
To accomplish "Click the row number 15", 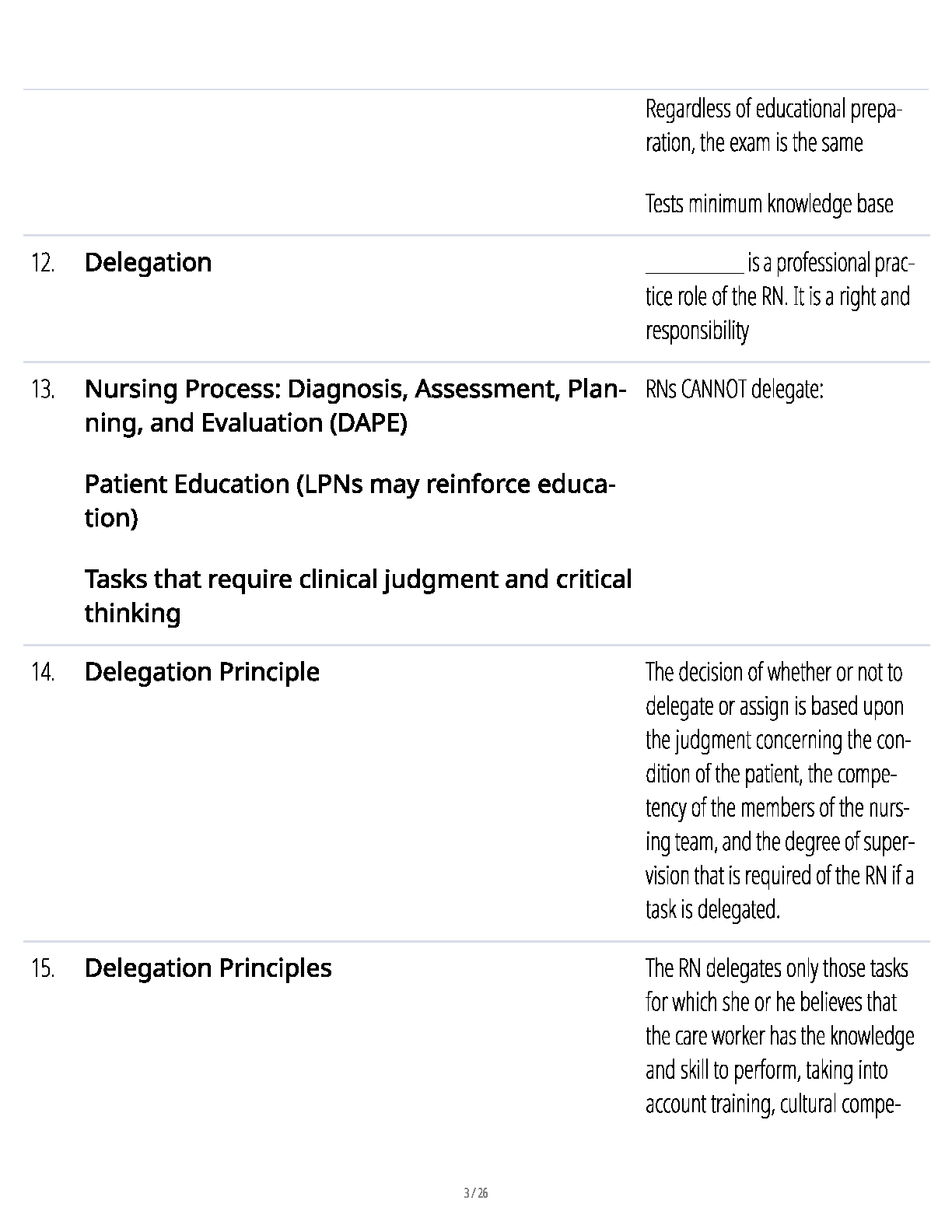I will 43,969.
